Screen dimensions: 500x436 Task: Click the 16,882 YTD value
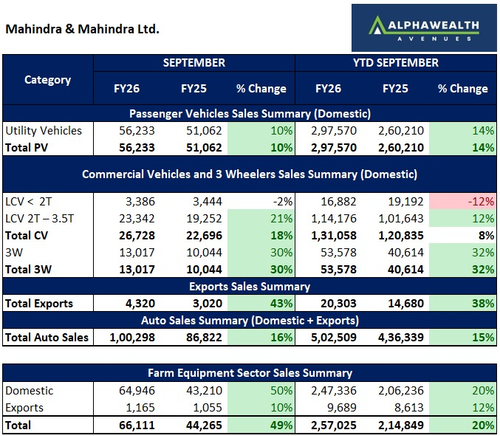(x=338, y=202)
